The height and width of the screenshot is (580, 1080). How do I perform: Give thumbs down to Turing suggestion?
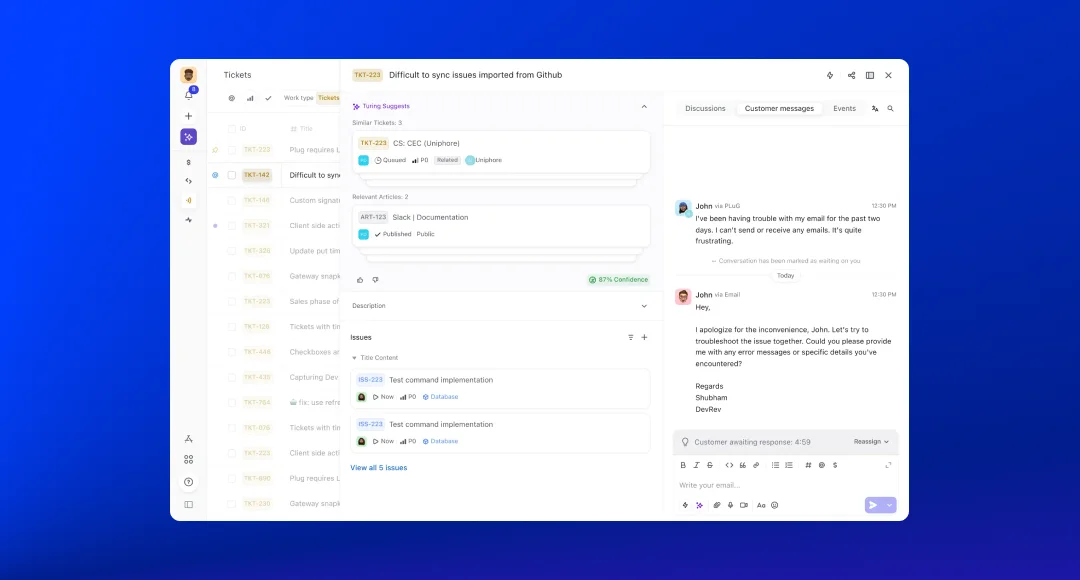pos(375,280)
